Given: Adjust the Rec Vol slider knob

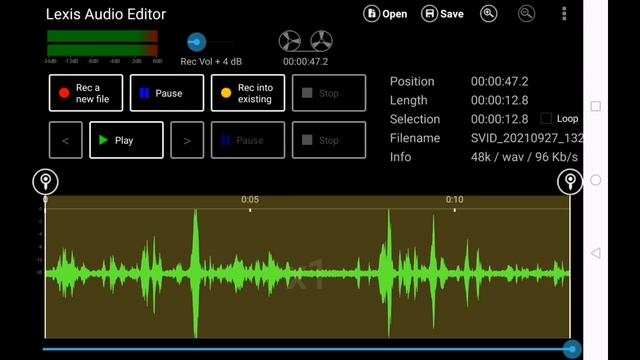Looking at the screenshot, I should [196, 42].
